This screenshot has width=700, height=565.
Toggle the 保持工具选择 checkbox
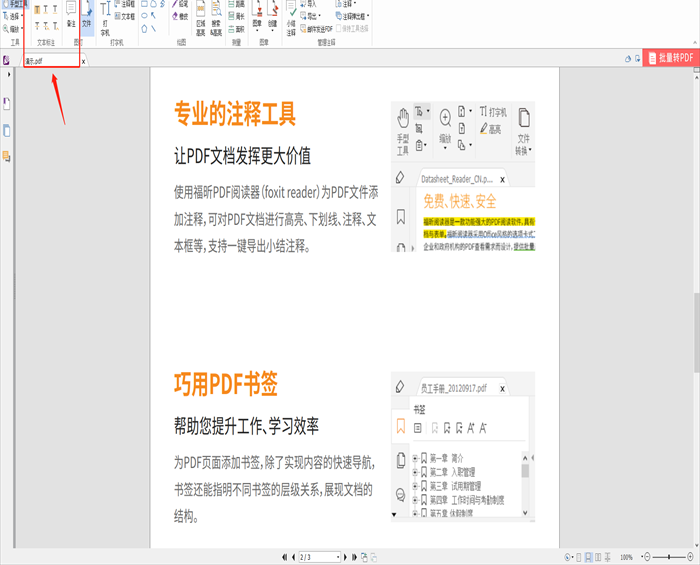click(x=352, y=29)
